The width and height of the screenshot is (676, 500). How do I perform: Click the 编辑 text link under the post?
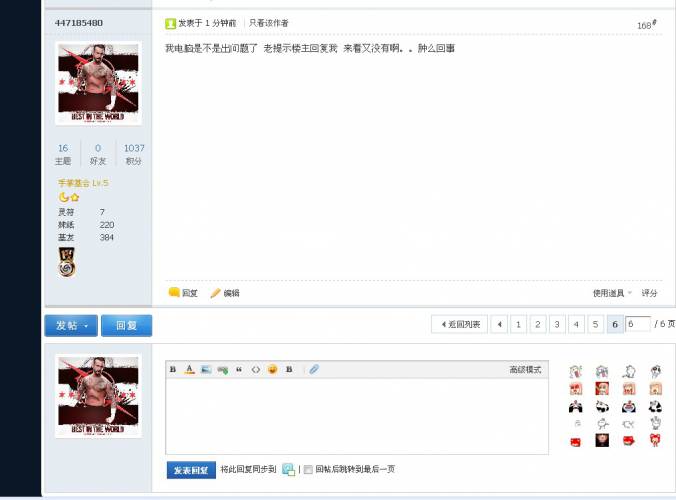232,293
